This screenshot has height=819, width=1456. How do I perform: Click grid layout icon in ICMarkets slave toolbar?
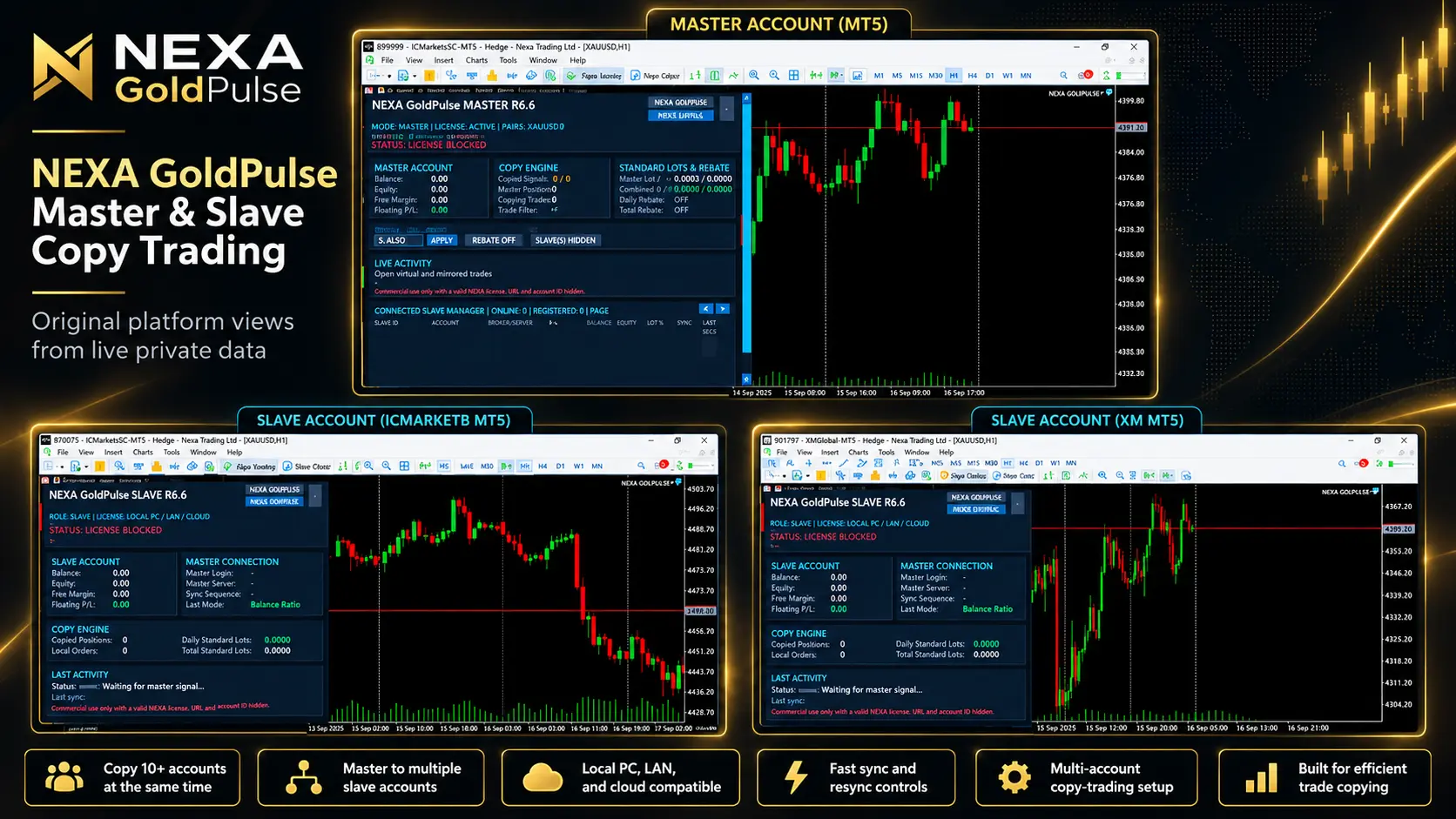point(404,466)
